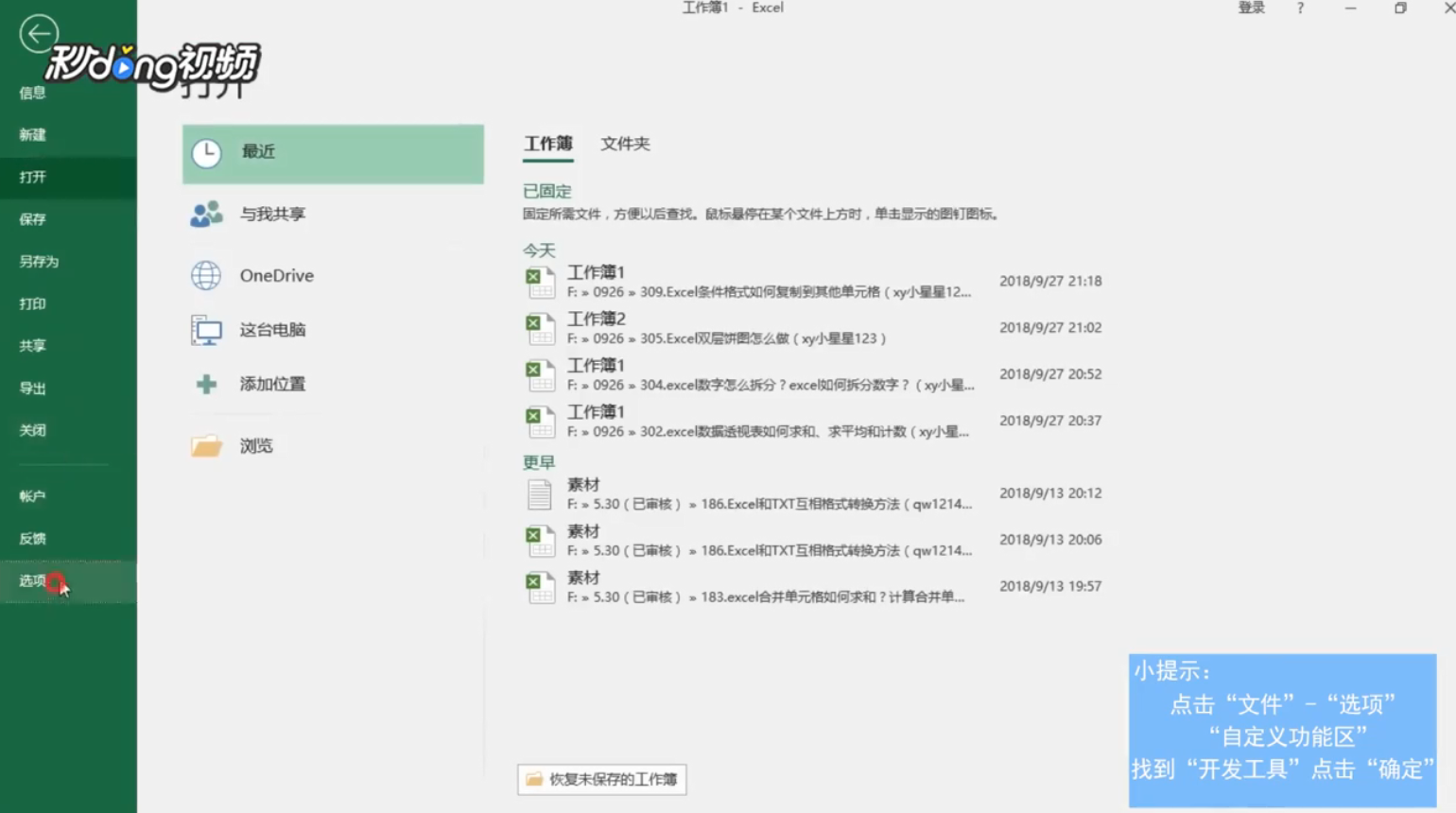Select the OneDrive location label
Image resolution: width=1456 pixels, height=813 pixels.
tap(277, 276)
